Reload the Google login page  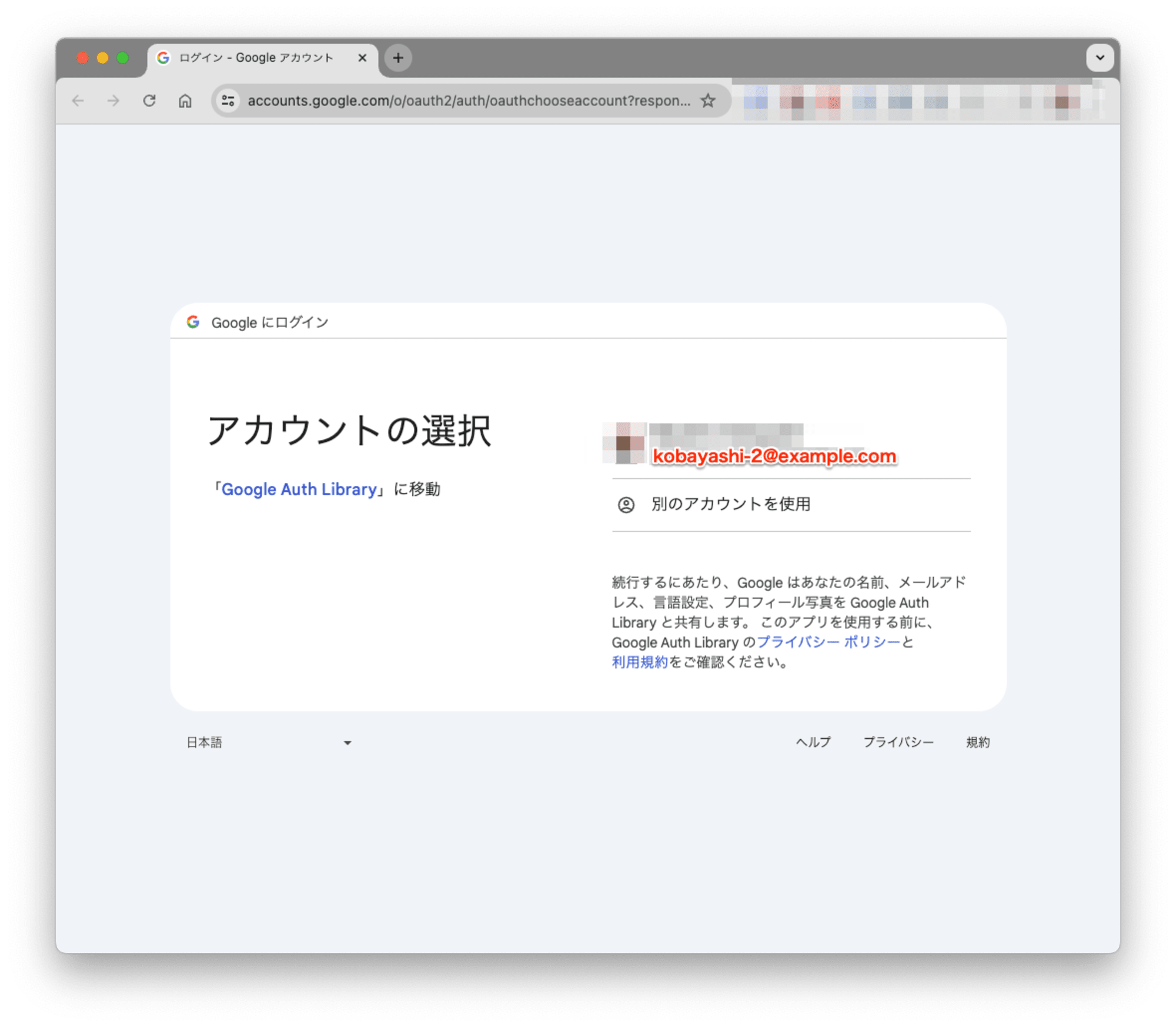click(149, 101)
